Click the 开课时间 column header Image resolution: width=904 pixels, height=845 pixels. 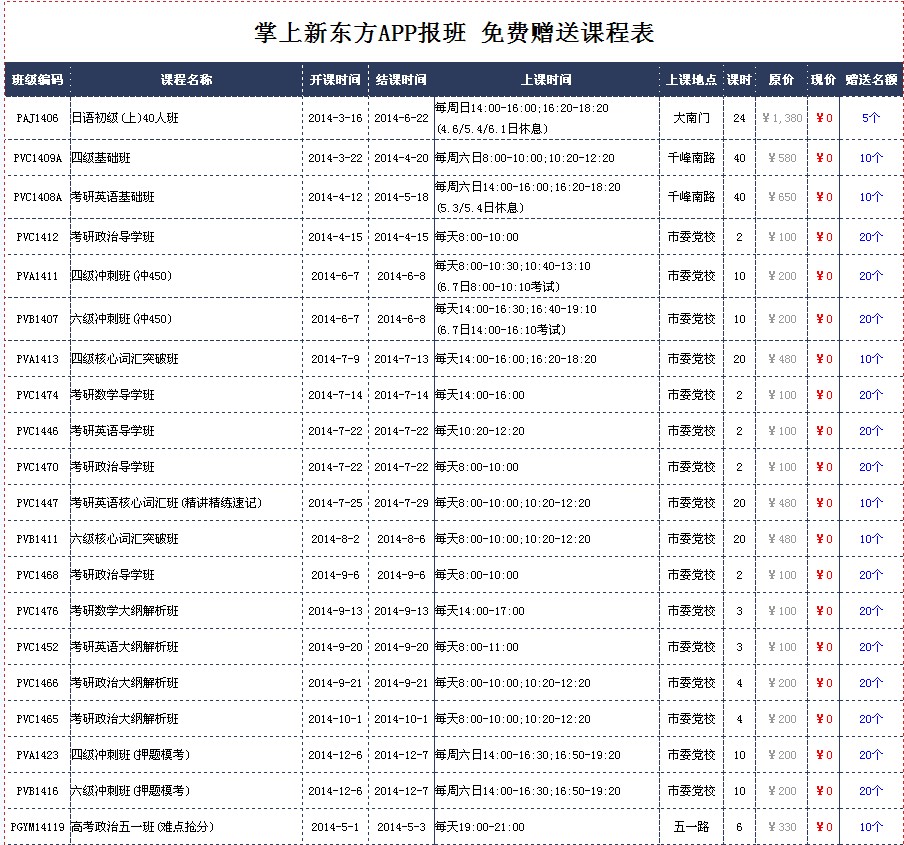point(335,80)
